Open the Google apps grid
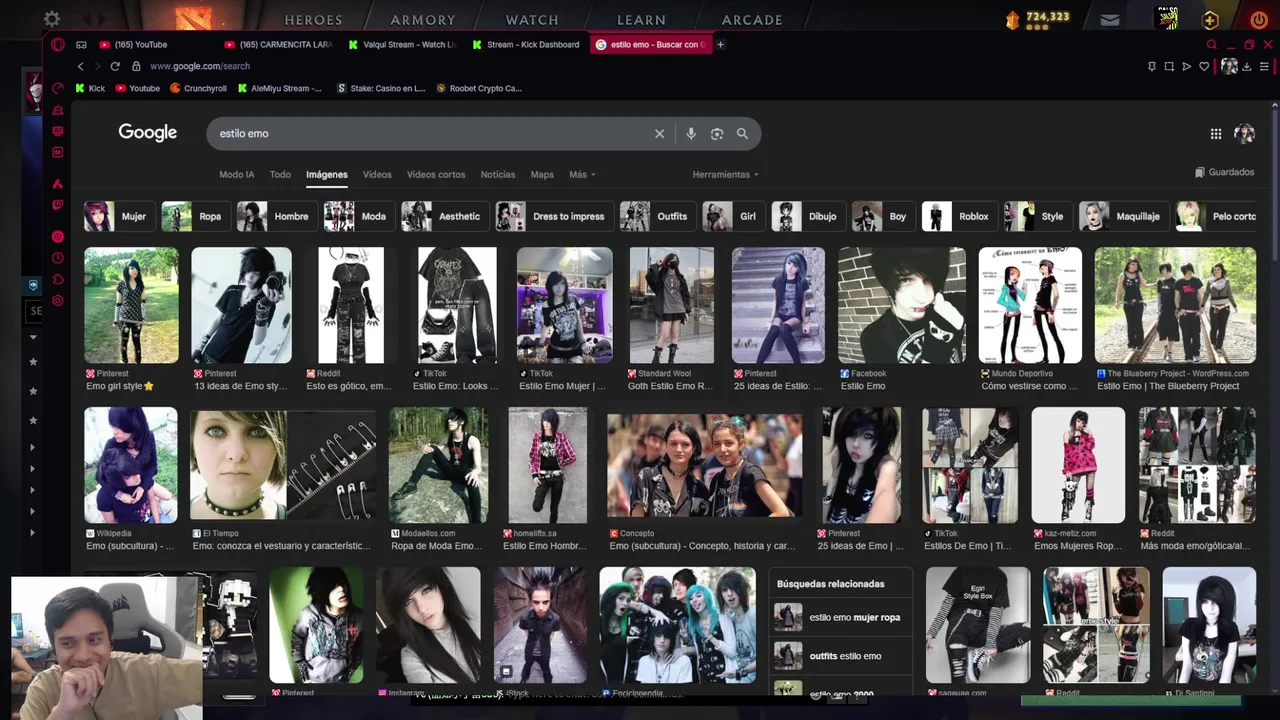 pos(1215,134)
